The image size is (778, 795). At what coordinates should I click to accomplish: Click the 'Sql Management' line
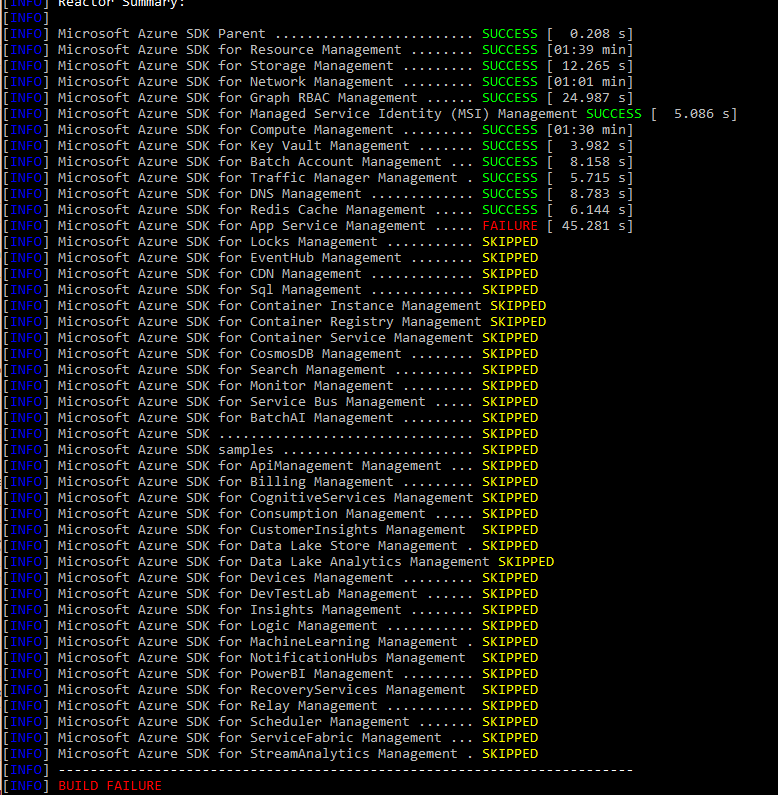[271, 290]
